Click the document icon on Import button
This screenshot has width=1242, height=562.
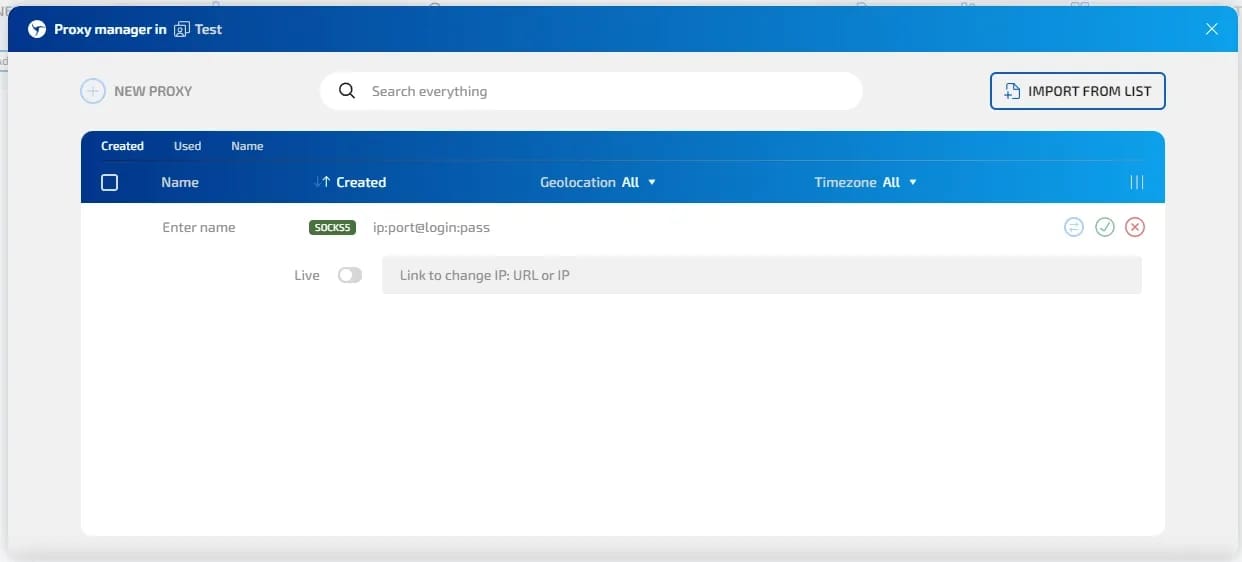pyautogui.click(x=1012, y=91)
